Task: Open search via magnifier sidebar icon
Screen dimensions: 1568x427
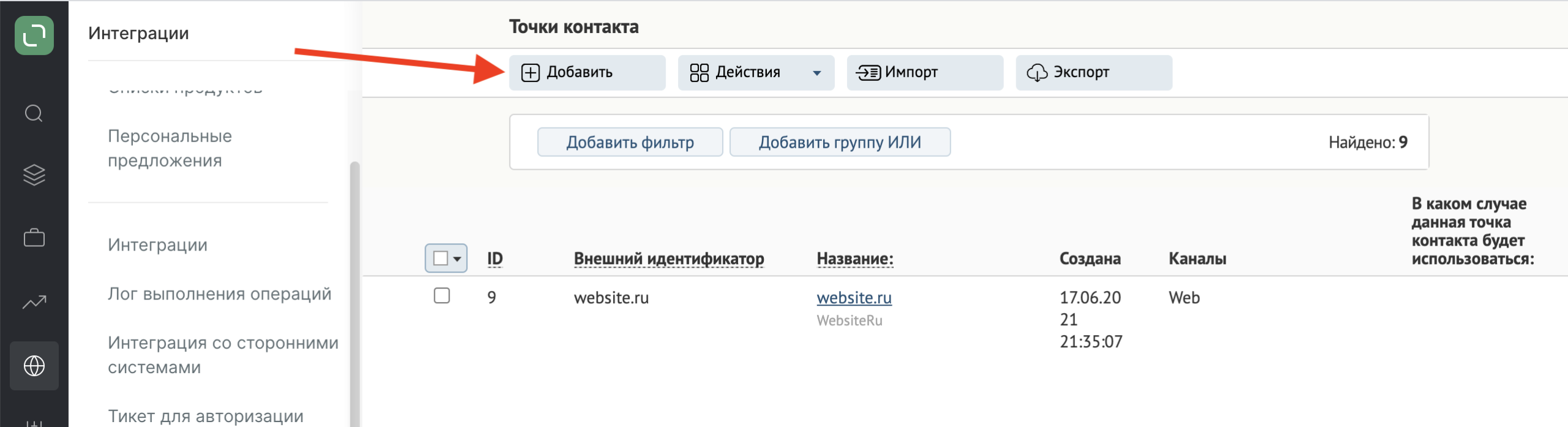Action: [x=34, y=113]
